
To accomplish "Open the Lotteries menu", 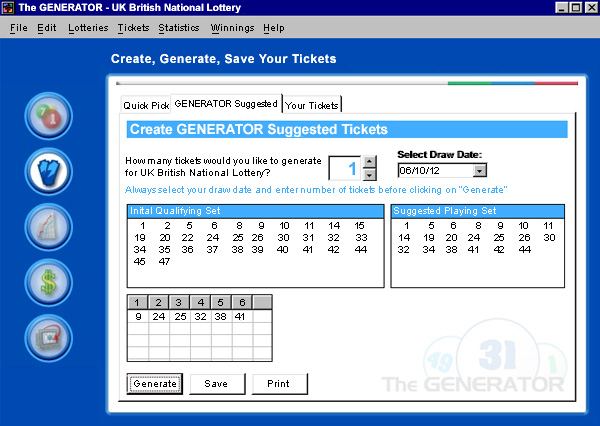I will (x=88, y=28).
